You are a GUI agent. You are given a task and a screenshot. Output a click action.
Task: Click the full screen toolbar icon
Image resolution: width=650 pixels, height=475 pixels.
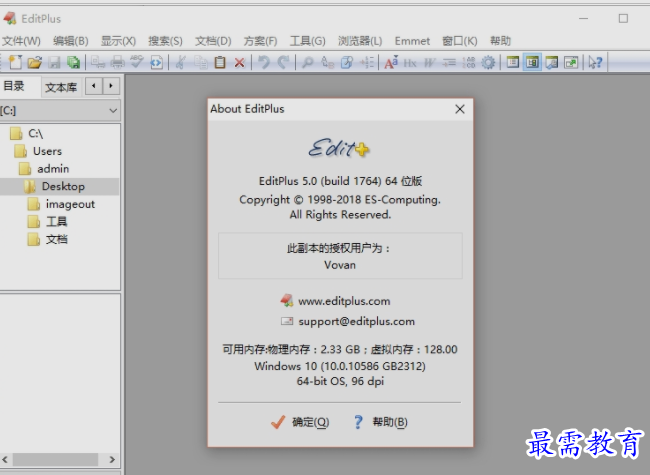571,63
